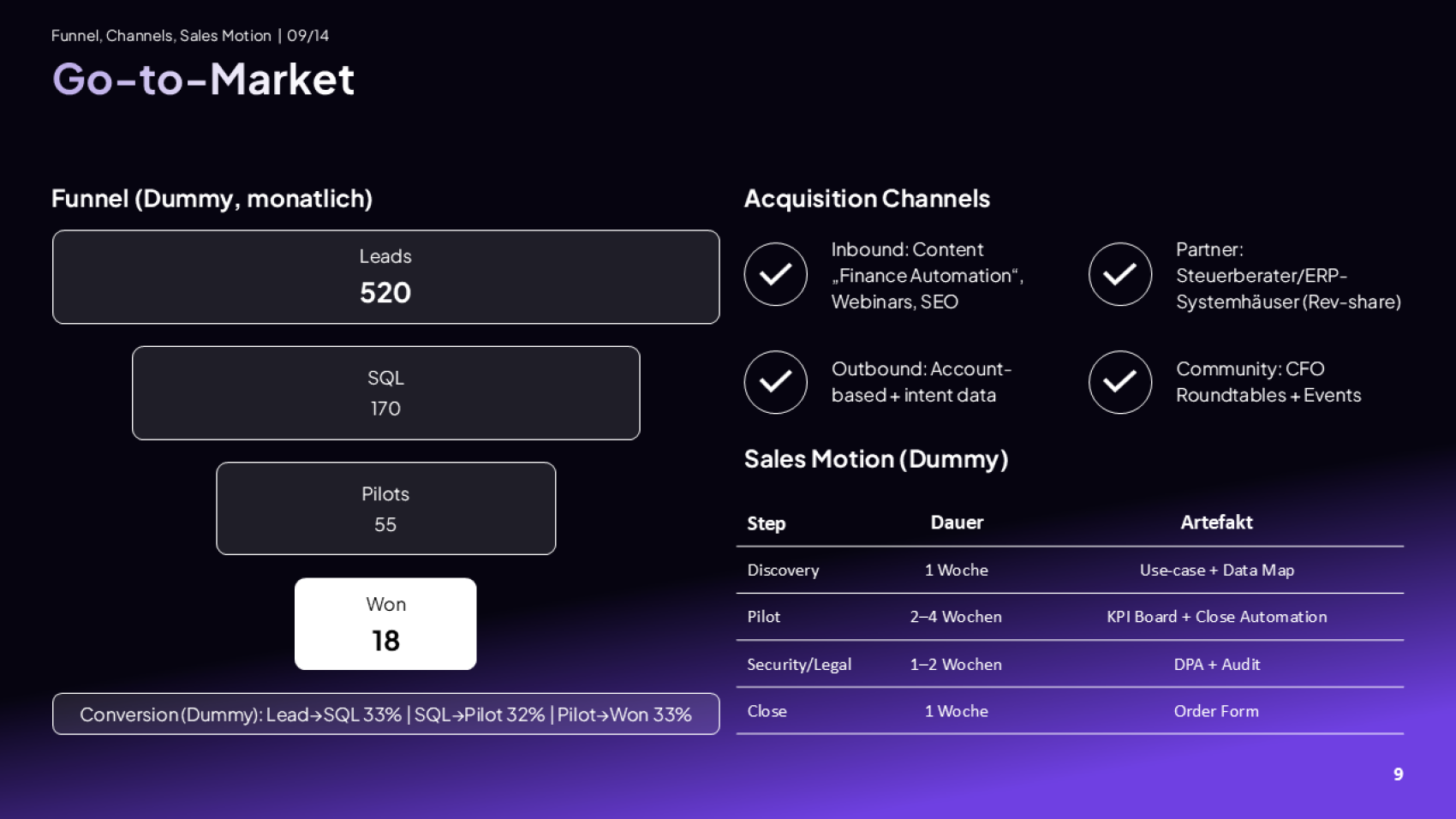The image size is (1456, 819).
Task: Click the Step column header
Action: pos(766,523)
